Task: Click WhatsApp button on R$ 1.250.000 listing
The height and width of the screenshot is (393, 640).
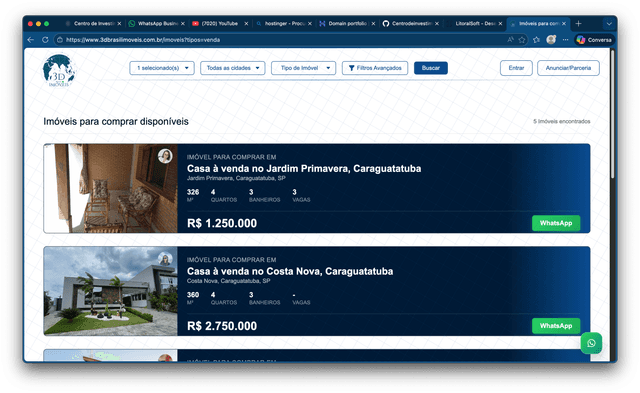Action: click(x=556, y=223)
